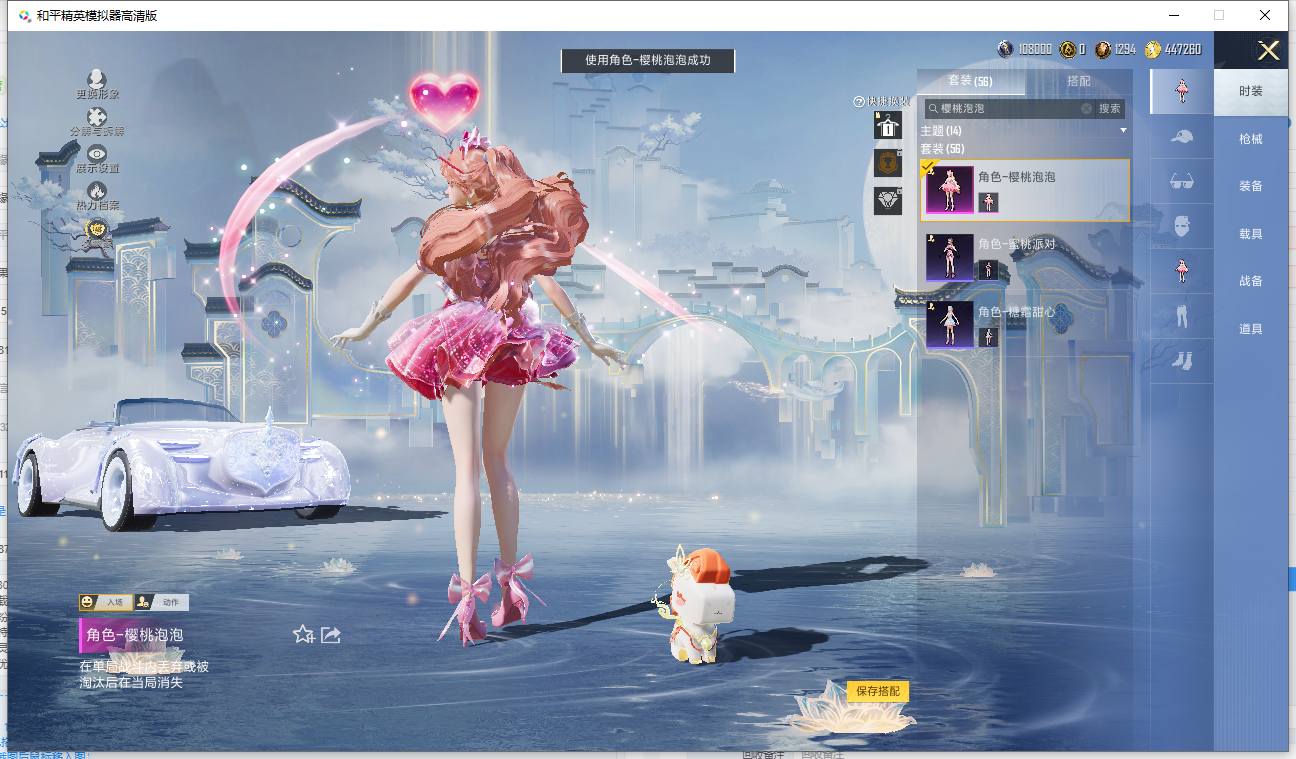1296x759 pixels.
Task: Open the 热力档案 flame icon
Action: pos(97,190)
